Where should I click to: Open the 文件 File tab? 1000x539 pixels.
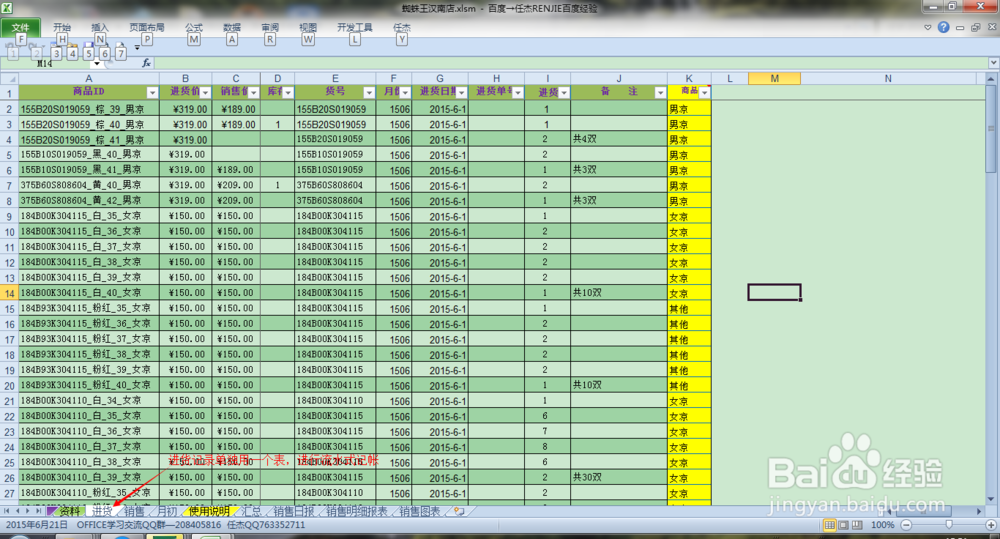pyautogui.click(x=20, y=27)
